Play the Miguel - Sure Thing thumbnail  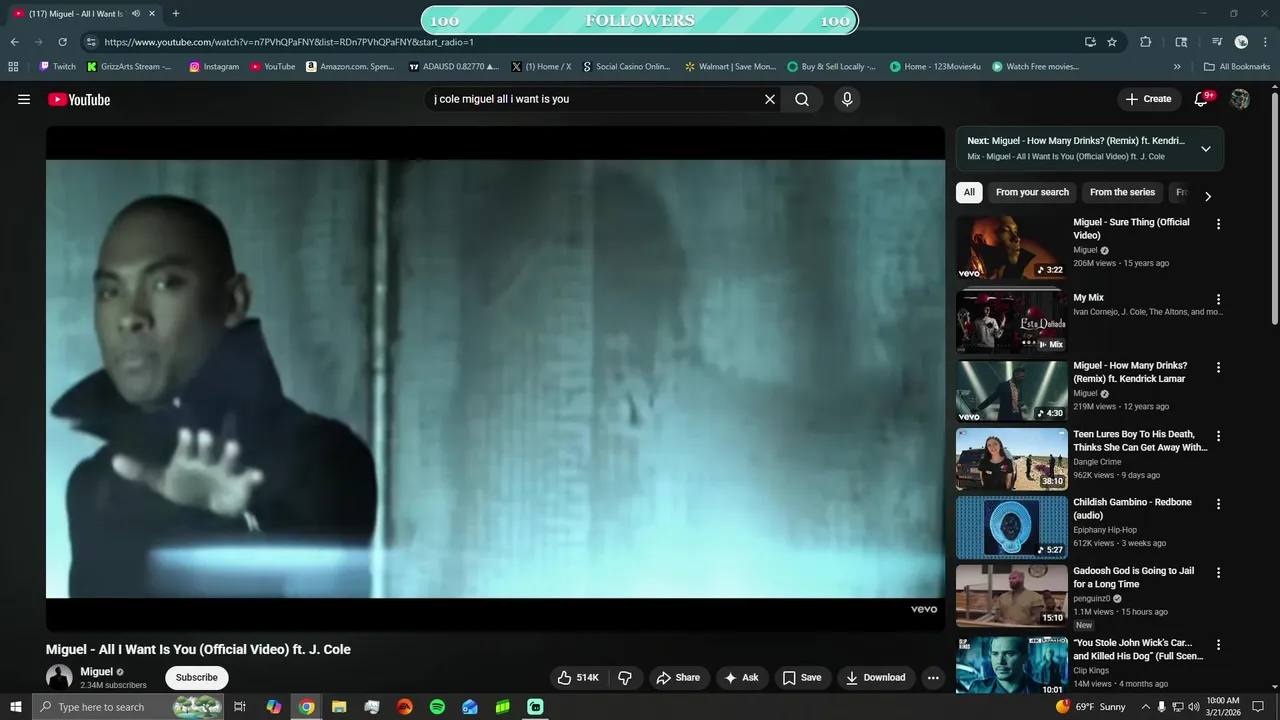pyautogui.click(x=1012, y=248)
